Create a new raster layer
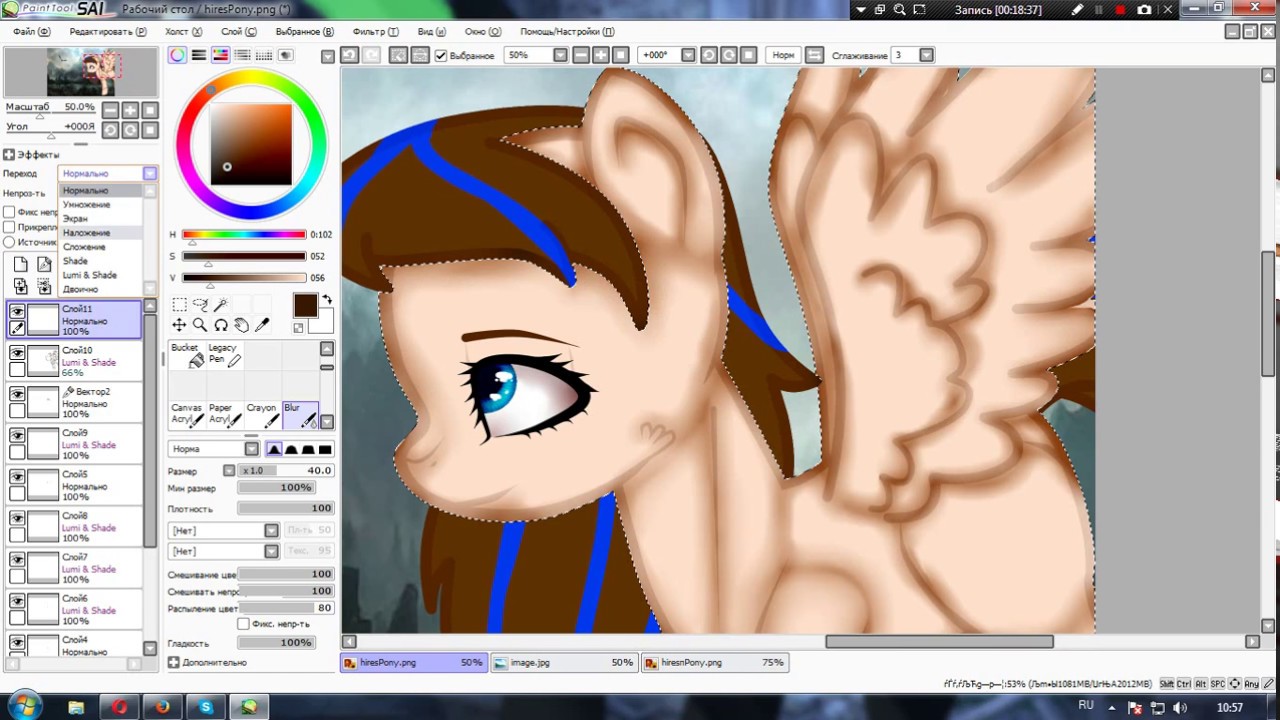1280x720 pixels. [x=21, y=265]
